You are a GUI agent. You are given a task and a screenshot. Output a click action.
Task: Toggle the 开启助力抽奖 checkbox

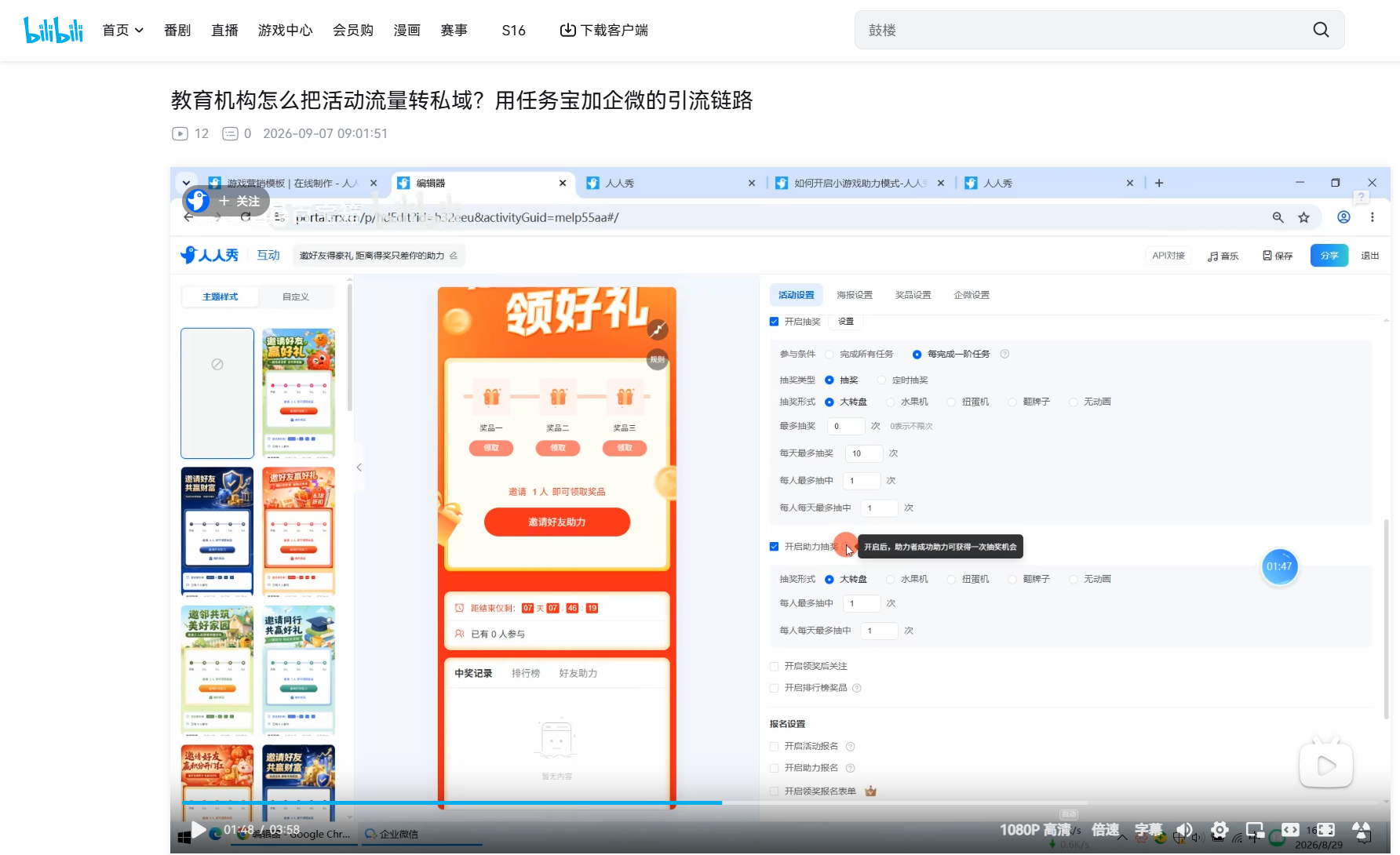pyautogui.click(x=774, y=547)
